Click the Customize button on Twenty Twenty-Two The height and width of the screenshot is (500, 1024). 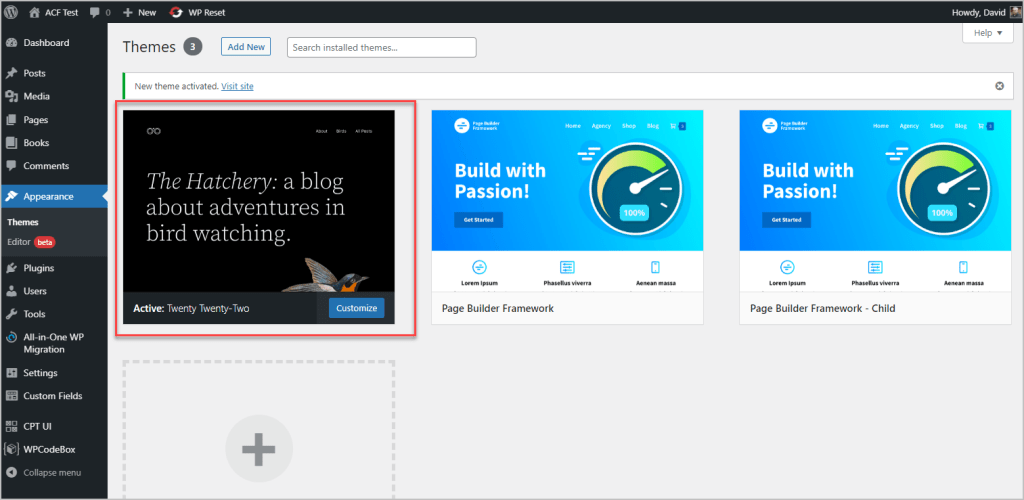pyautogui.click(x=357, y=308)
